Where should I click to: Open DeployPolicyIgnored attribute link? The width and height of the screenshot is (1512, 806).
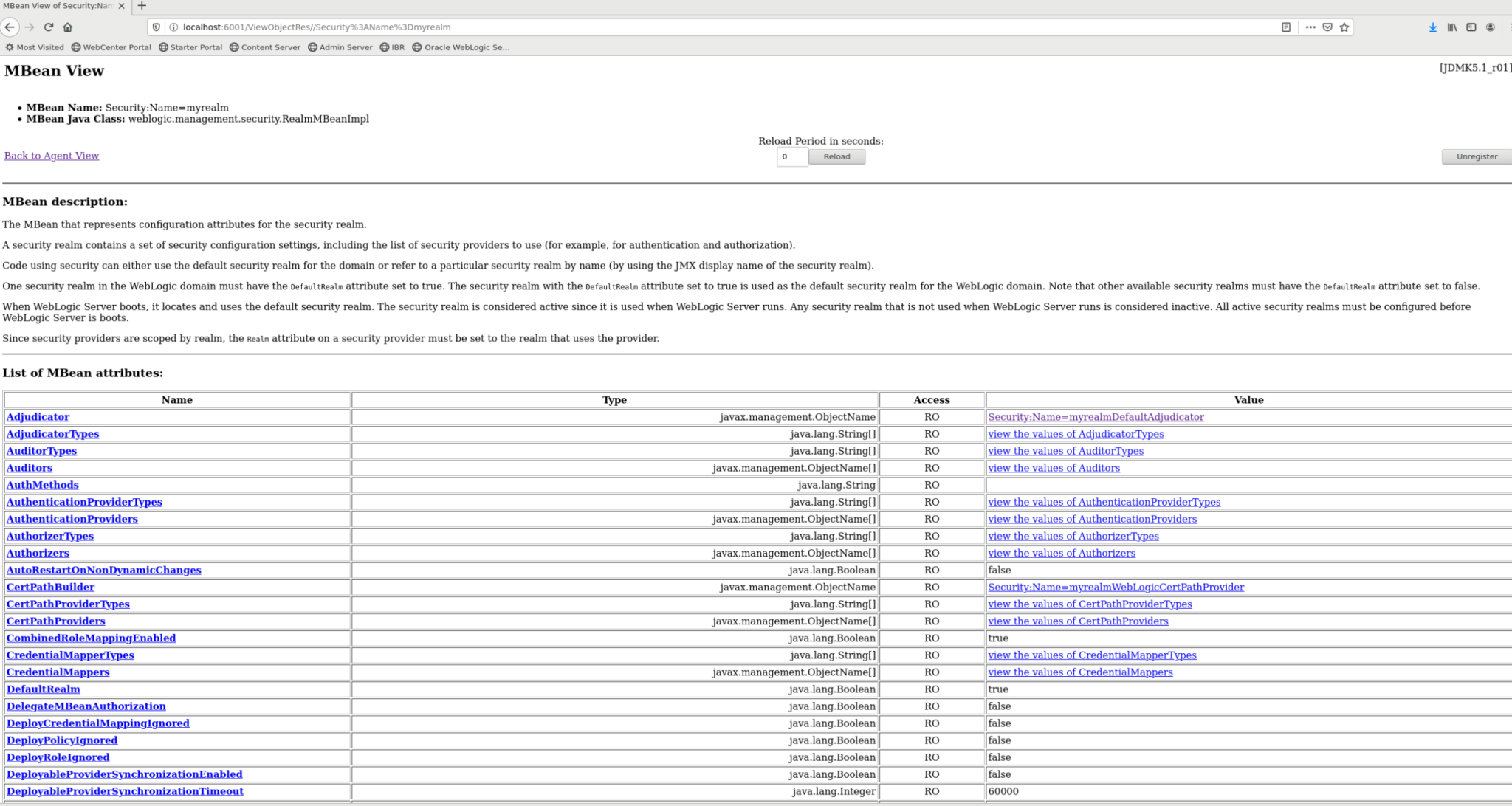62,740
